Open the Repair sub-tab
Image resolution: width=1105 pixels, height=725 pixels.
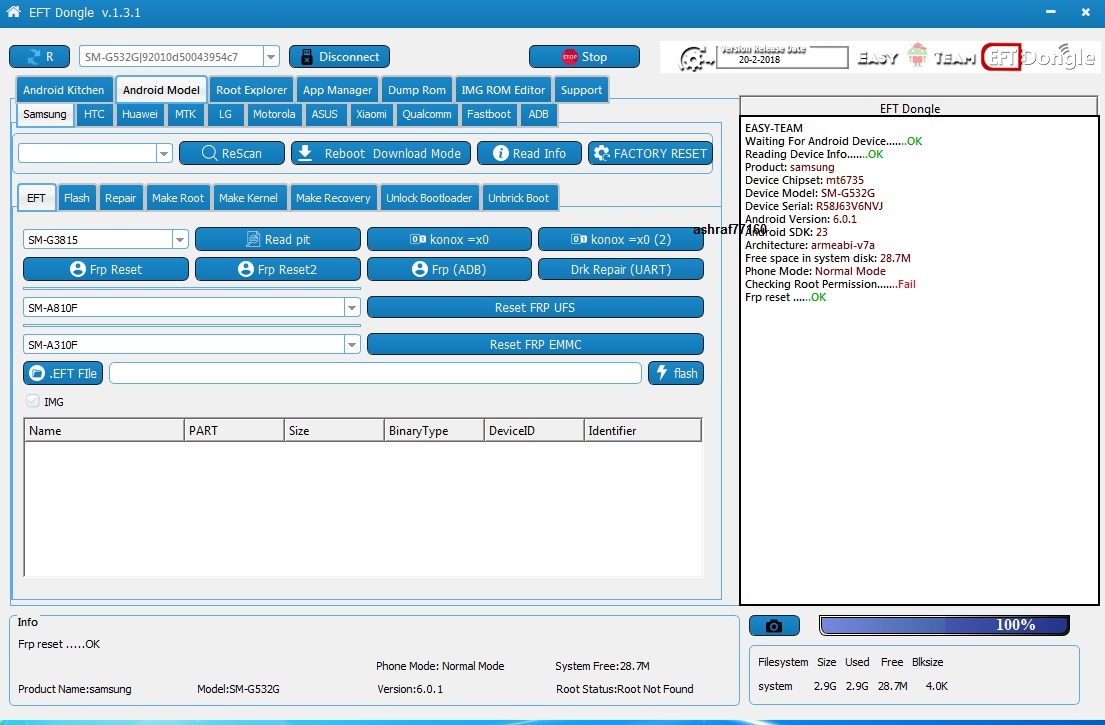[x=121, y=198]
